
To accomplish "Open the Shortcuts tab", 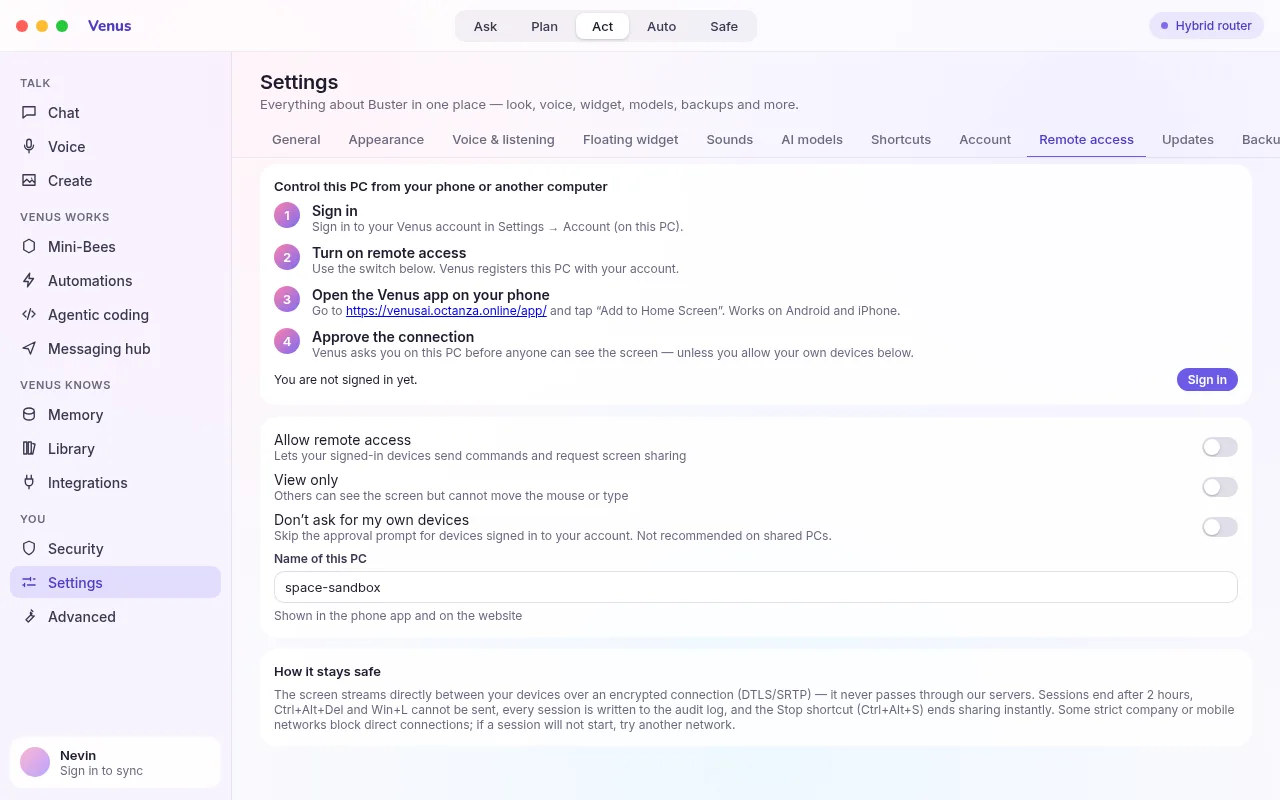I will tap(901, 140).
